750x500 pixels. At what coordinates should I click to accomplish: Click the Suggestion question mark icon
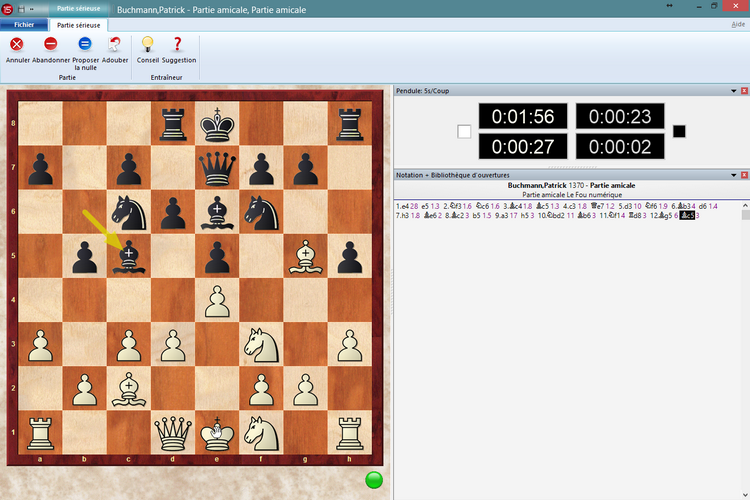pos(178,44)
